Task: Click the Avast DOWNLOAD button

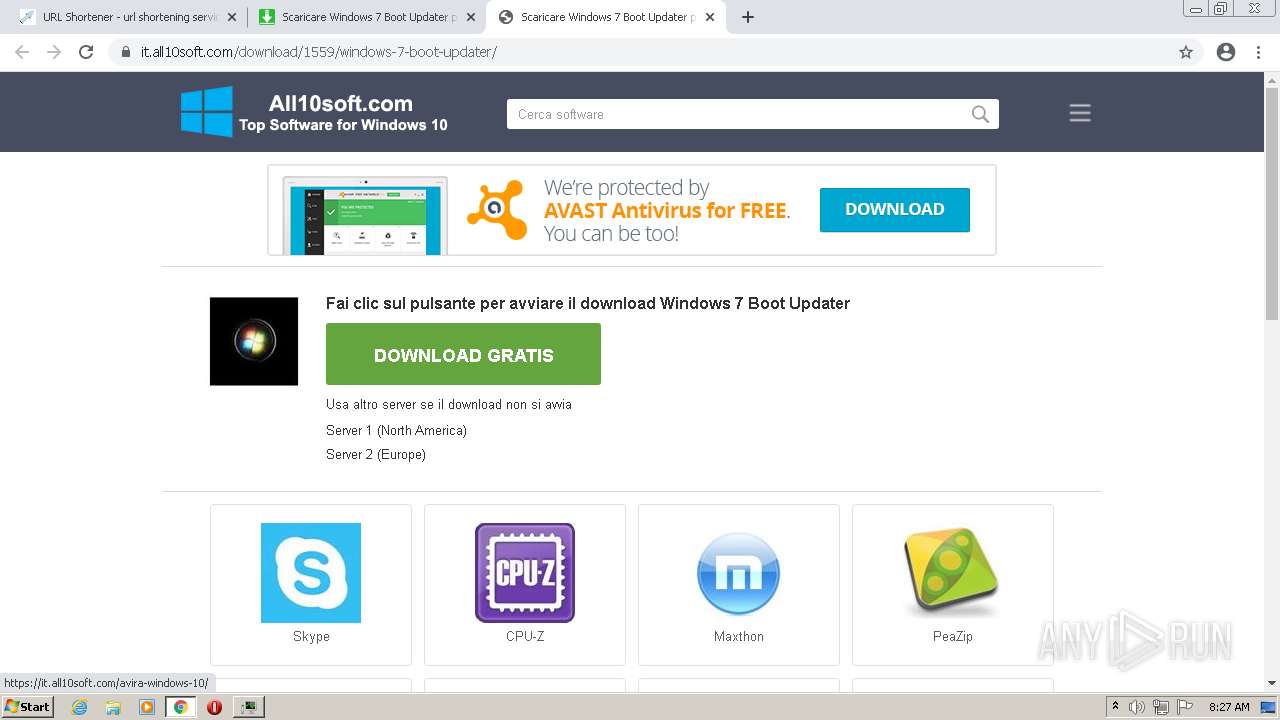Action: pyautogui.click(x=895, y=209)
